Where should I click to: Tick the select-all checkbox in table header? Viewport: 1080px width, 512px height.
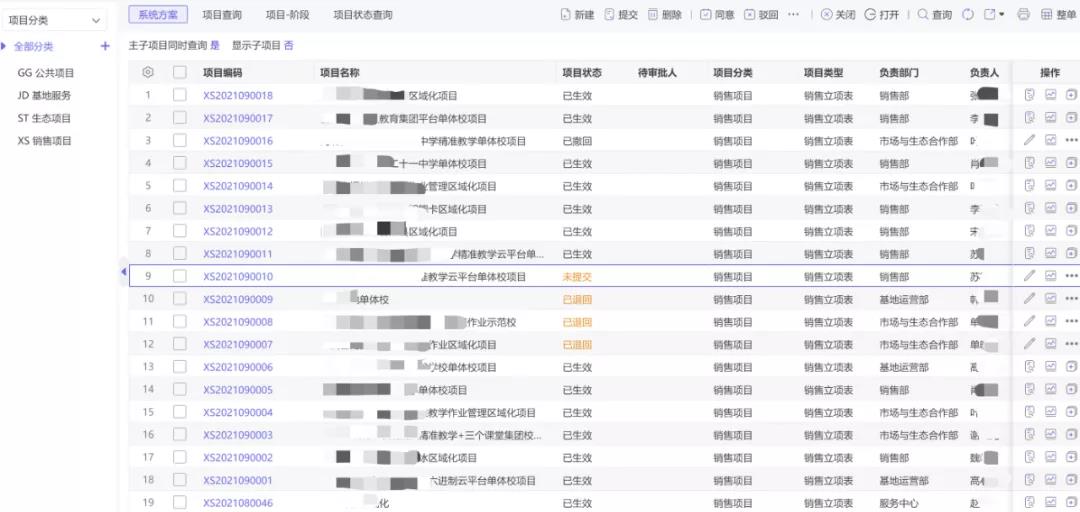(x=180, y=72)
